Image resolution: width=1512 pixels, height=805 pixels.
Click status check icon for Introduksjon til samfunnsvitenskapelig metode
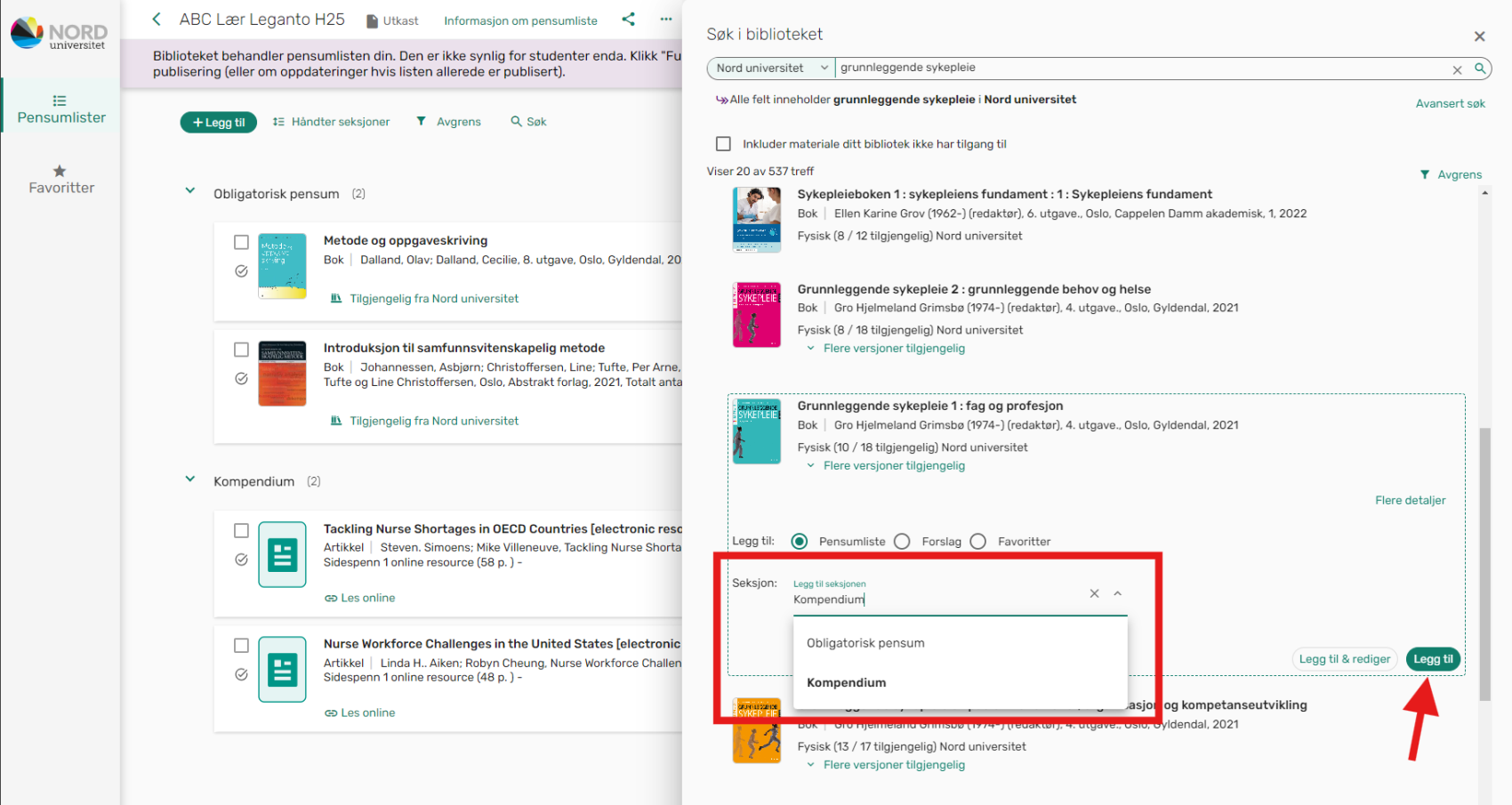point(241,378)
